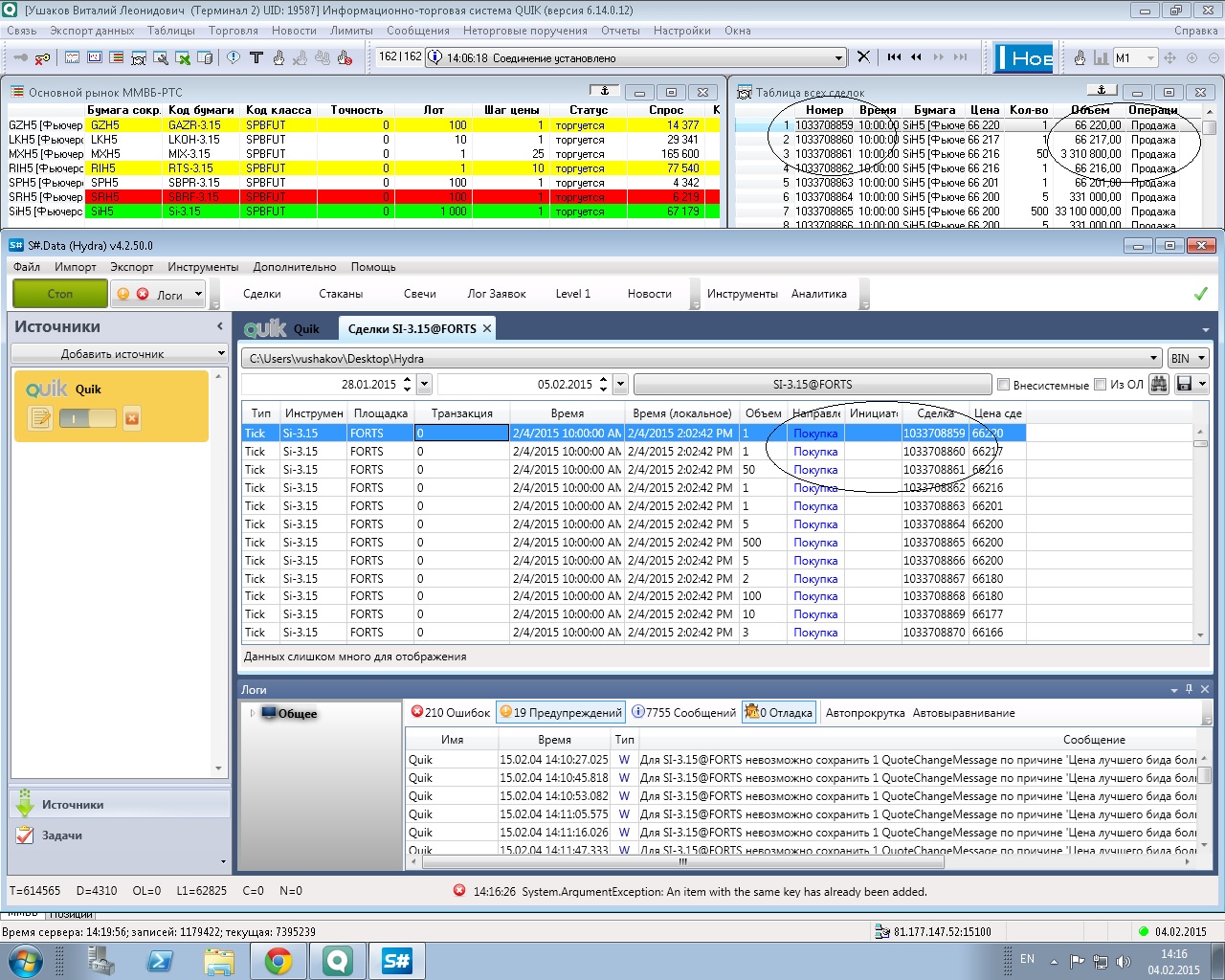Toggle Автовыравнивание in logs panel
This screenshot has height=980, width=1225.
click(x=964, y=713)
